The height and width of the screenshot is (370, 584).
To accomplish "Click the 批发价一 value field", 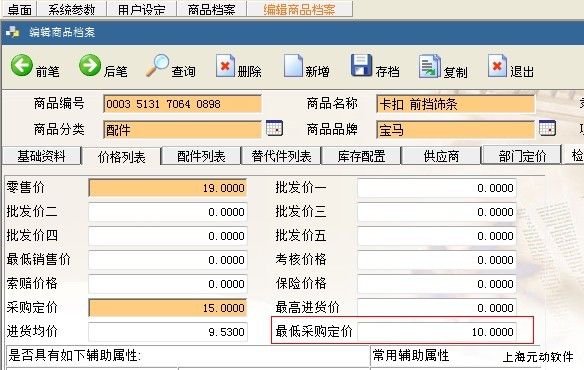I will (437, 188).
